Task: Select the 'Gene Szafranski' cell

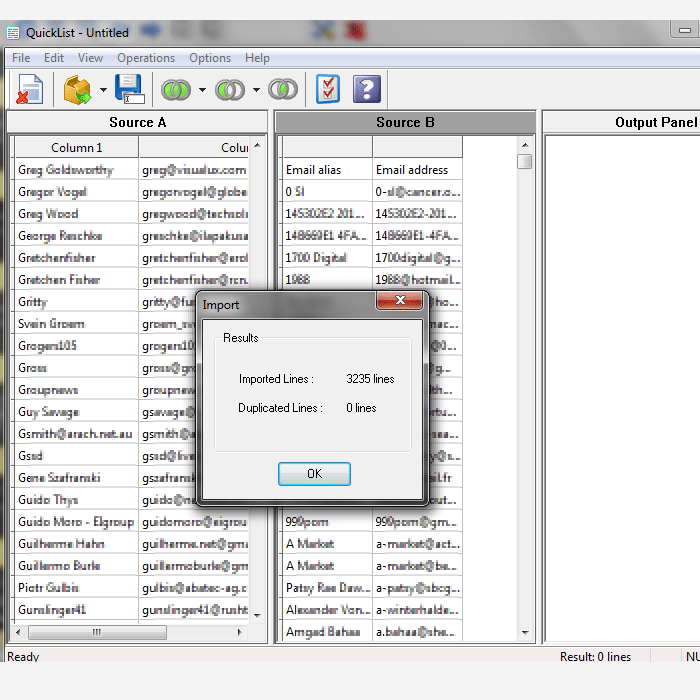Action: point(76,478)
